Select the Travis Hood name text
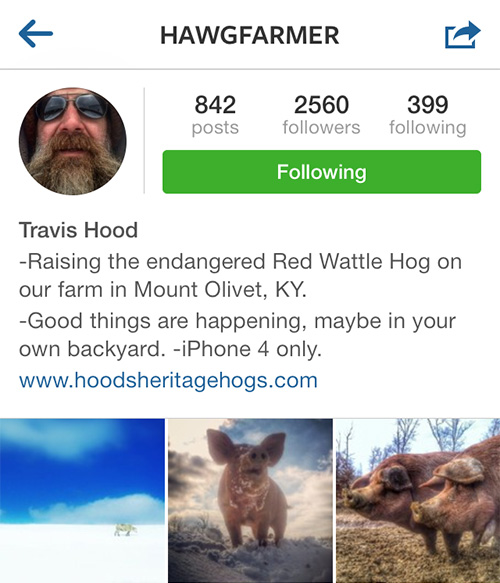 coord(78,230)
